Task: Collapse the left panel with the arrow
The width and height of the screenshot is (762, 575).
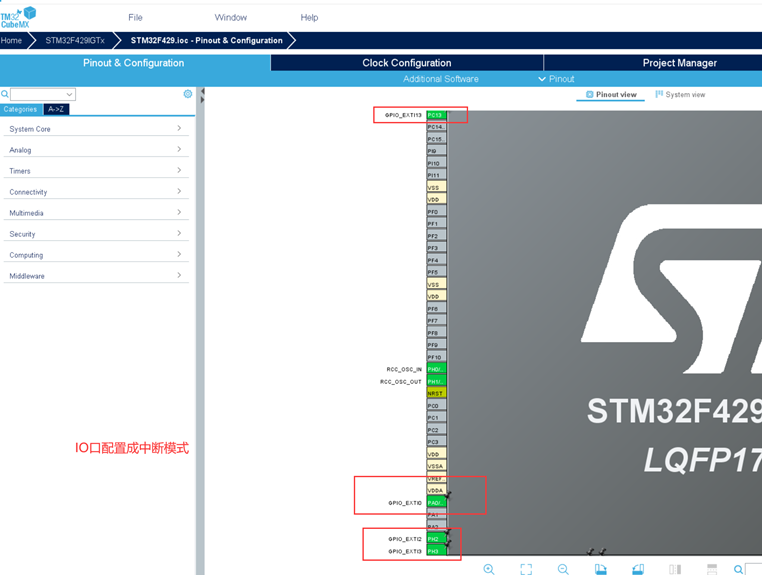Action: pos(202,91)
